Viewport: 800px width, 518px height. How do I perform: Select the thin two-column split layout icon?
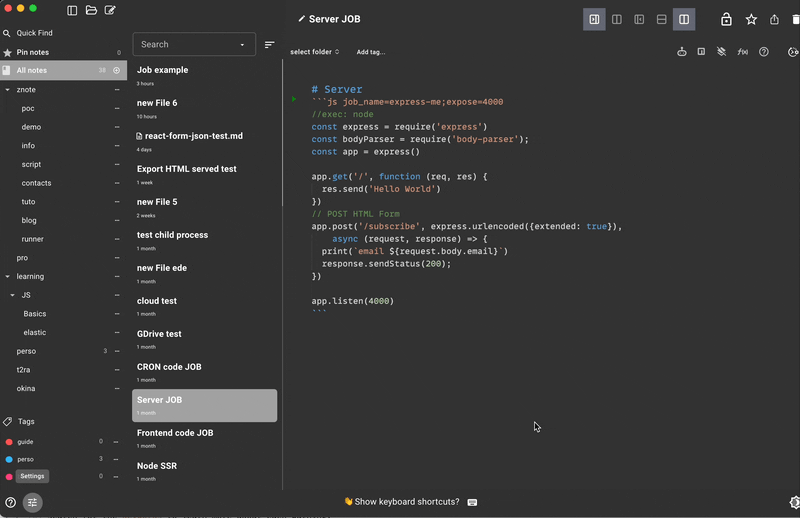617,19
